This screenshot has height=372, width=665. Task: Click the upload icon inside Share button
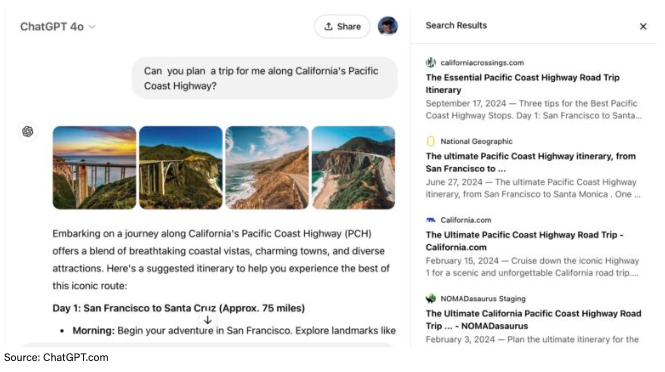pyautogui.click(x=328, y=26)
